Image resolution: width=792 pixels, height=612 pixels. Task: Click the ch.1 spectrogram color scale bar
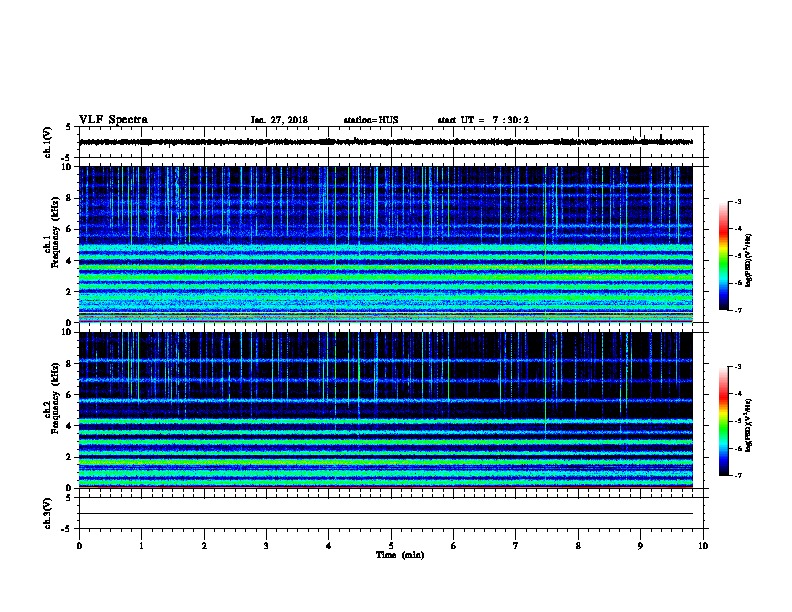click(723, 256)
